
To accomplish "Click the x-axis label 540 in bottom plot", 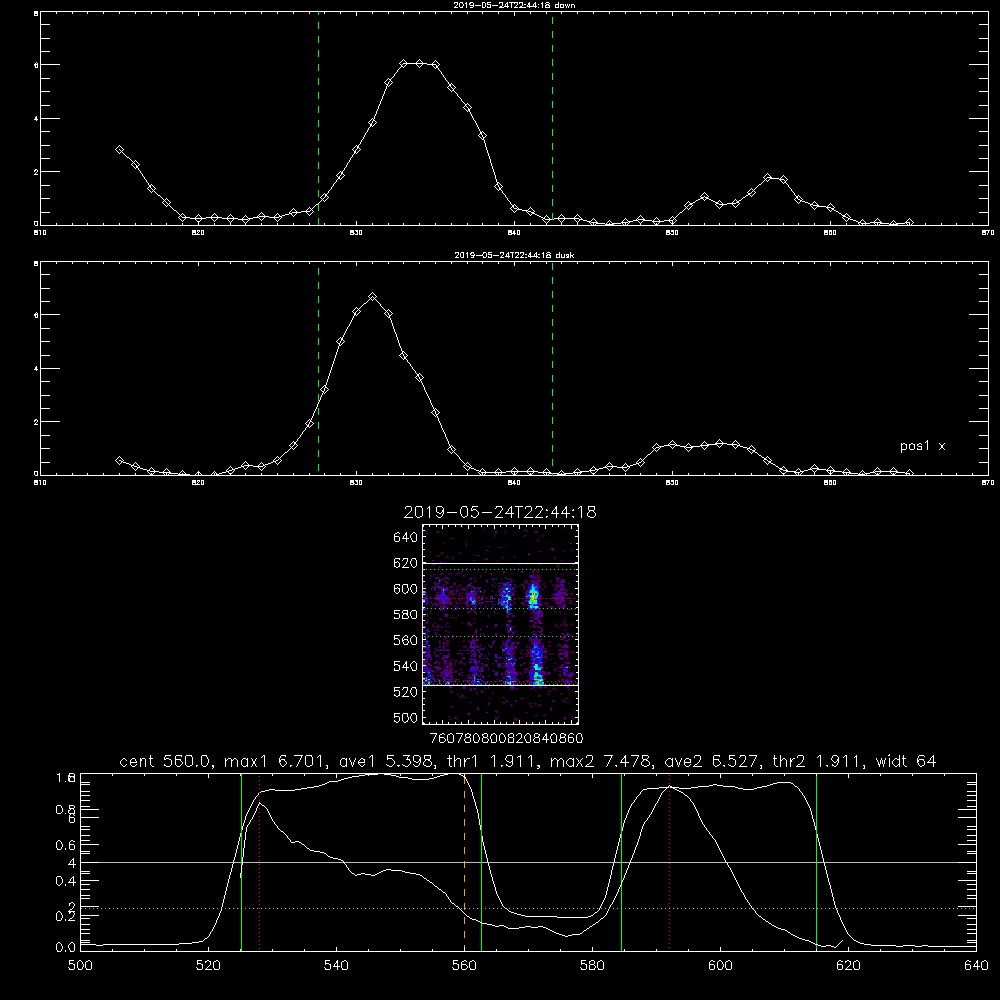I will [x=336, y=966].
